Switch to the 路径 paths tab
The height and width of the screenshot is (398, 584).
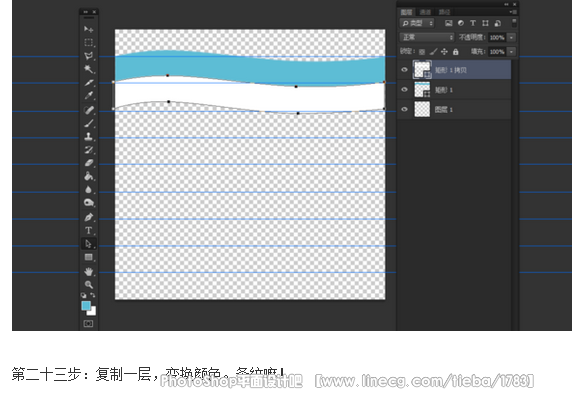[x=444, y=12]
